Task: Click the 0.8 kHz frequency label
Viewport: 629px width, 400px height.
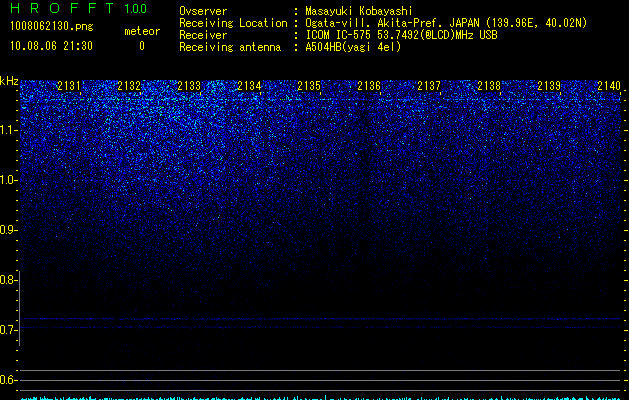Action: [8, 280]
